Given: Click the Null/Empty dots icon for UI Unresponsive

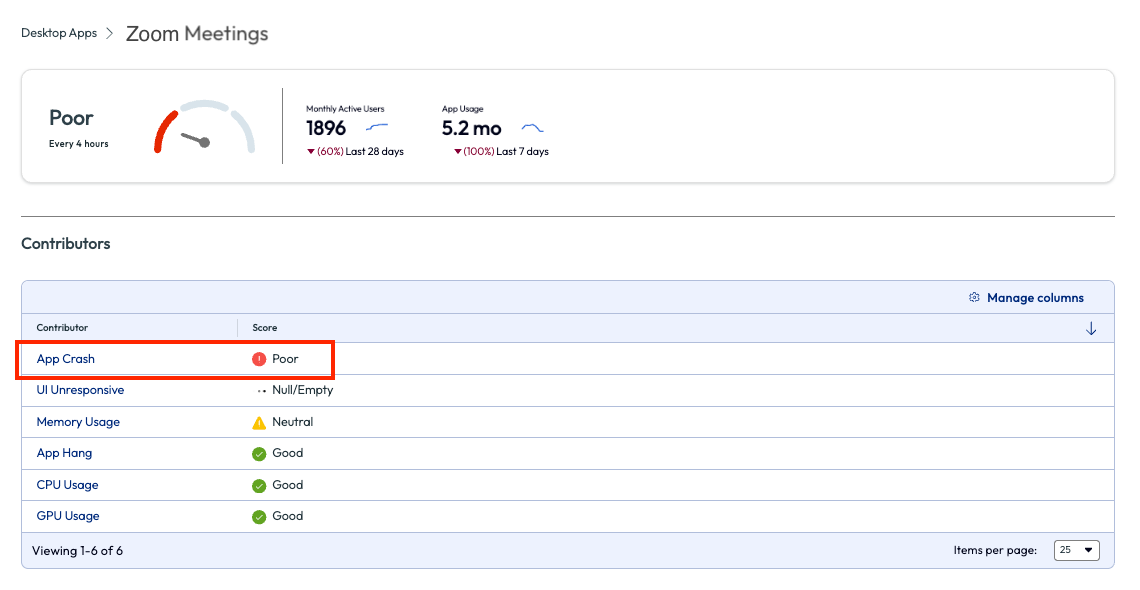Looking at the screenshot, I should tap(261, 391).
